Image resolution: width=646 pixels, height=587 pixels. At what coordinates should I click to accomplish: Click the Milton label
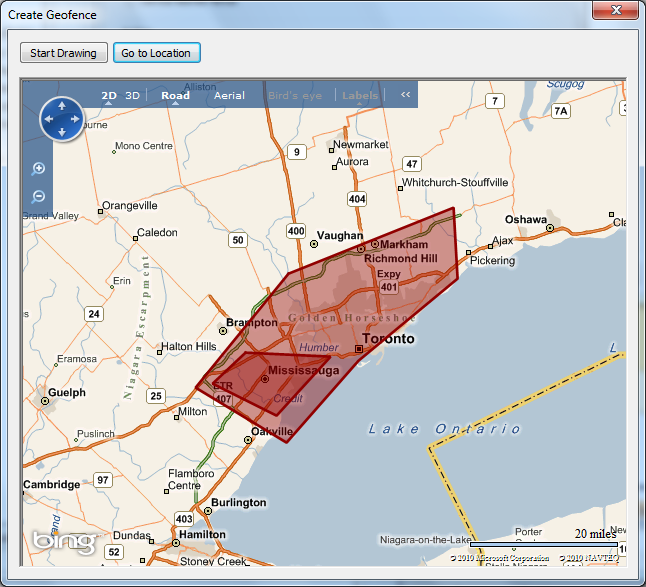pos(193,412)
